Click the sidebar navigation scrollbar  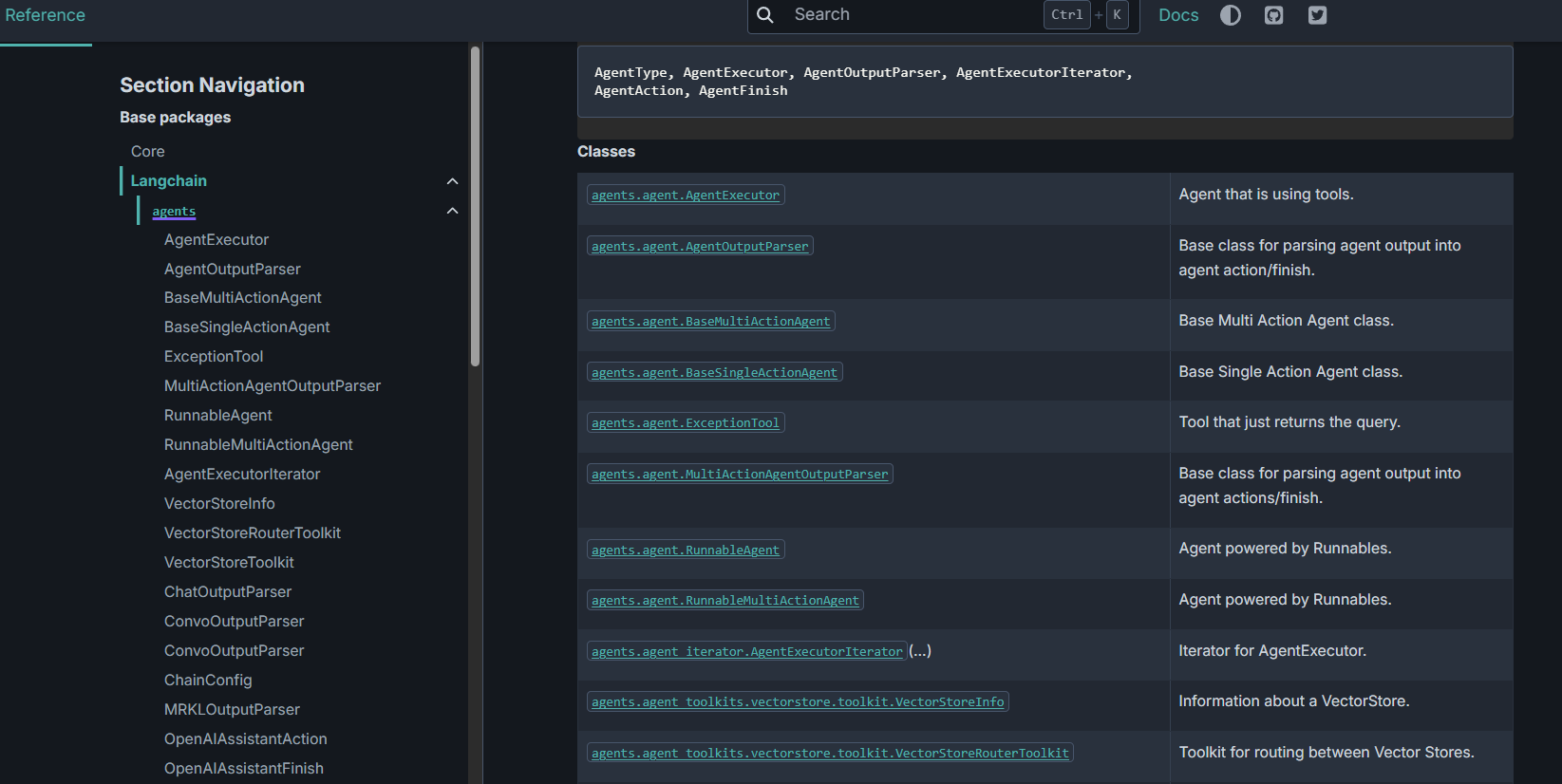(x=475, y=206)
